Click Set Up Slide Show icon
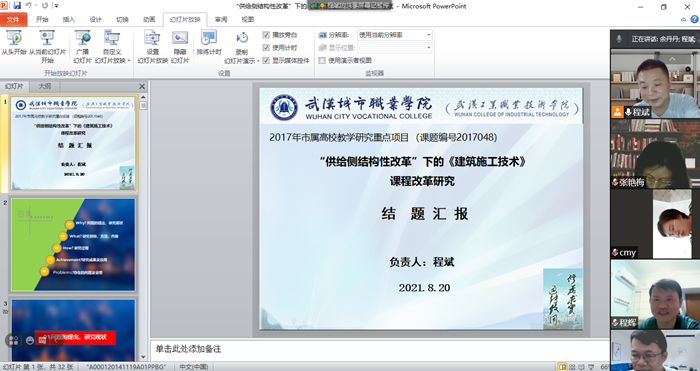The height and width of the screenshot is (371, 700). [x=152, y=38]
